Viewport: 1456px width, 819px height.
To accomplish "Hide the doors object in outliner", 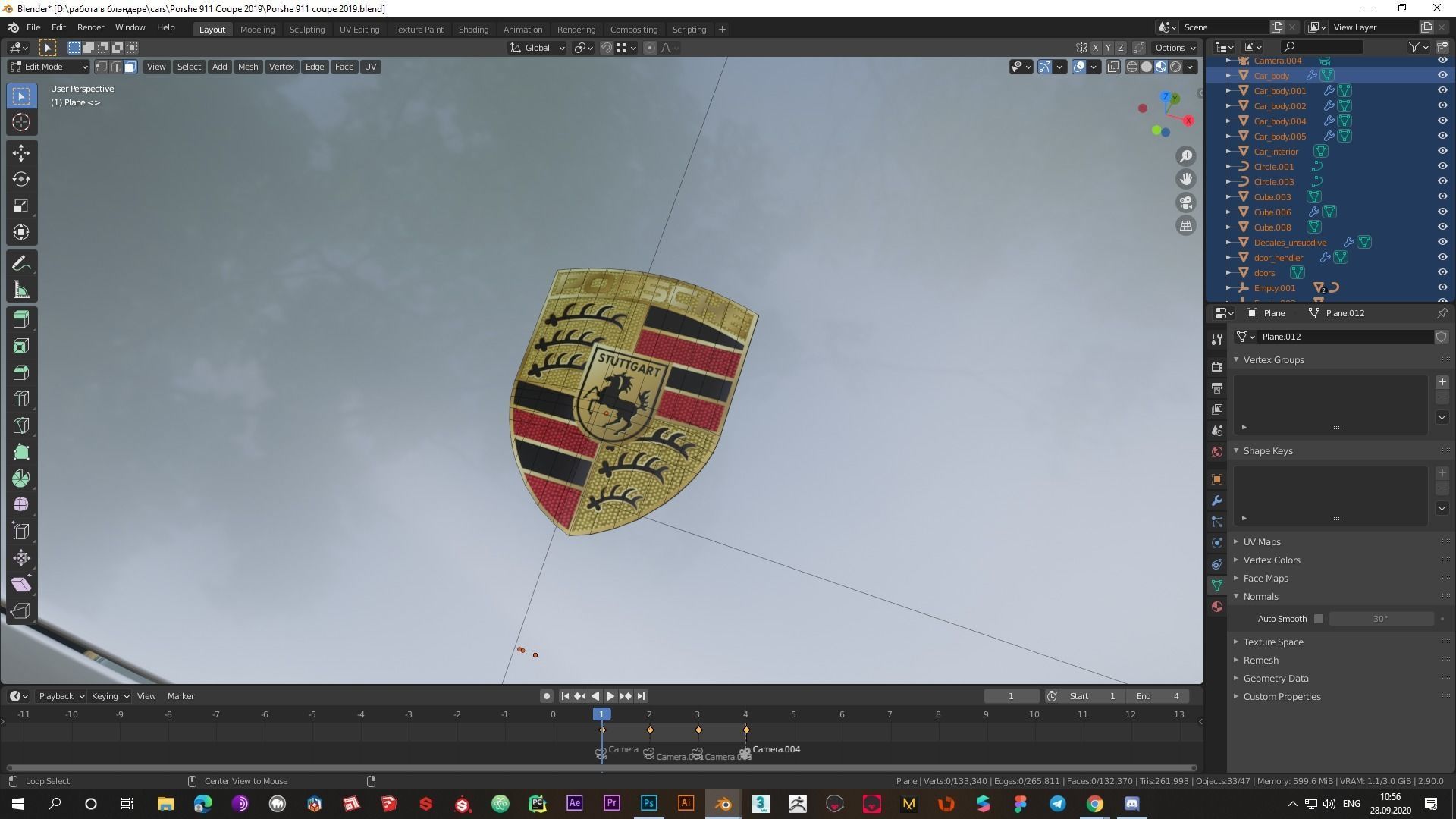I will pos(1442,272).
